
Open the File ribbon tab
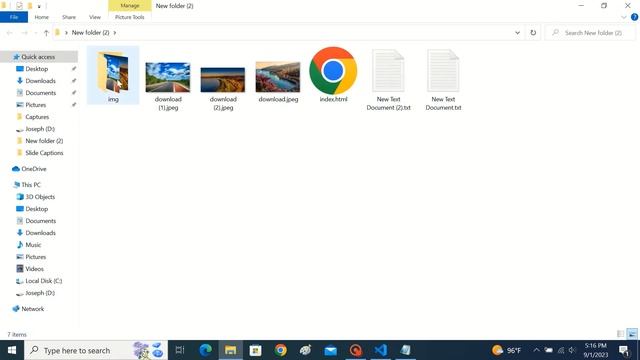[x=14, y=17]
